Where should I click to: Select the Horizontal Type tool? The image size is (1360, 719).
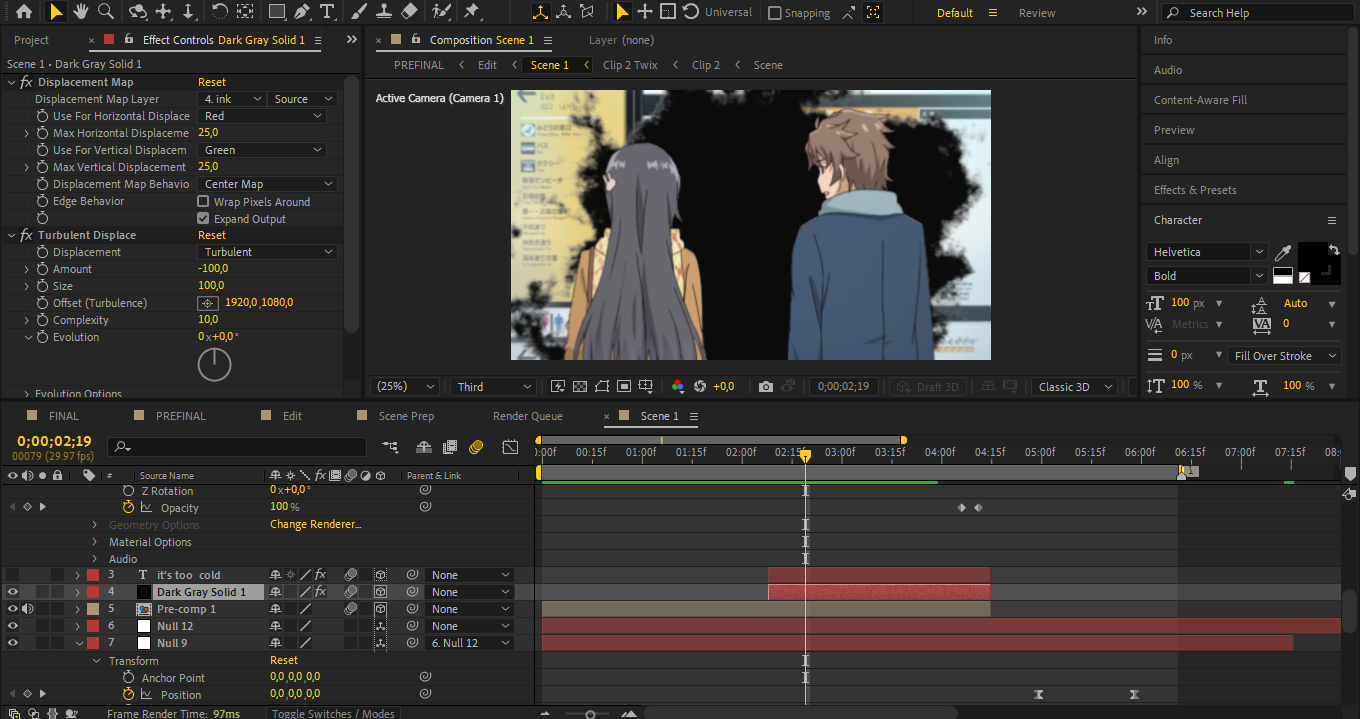(327, 12)
